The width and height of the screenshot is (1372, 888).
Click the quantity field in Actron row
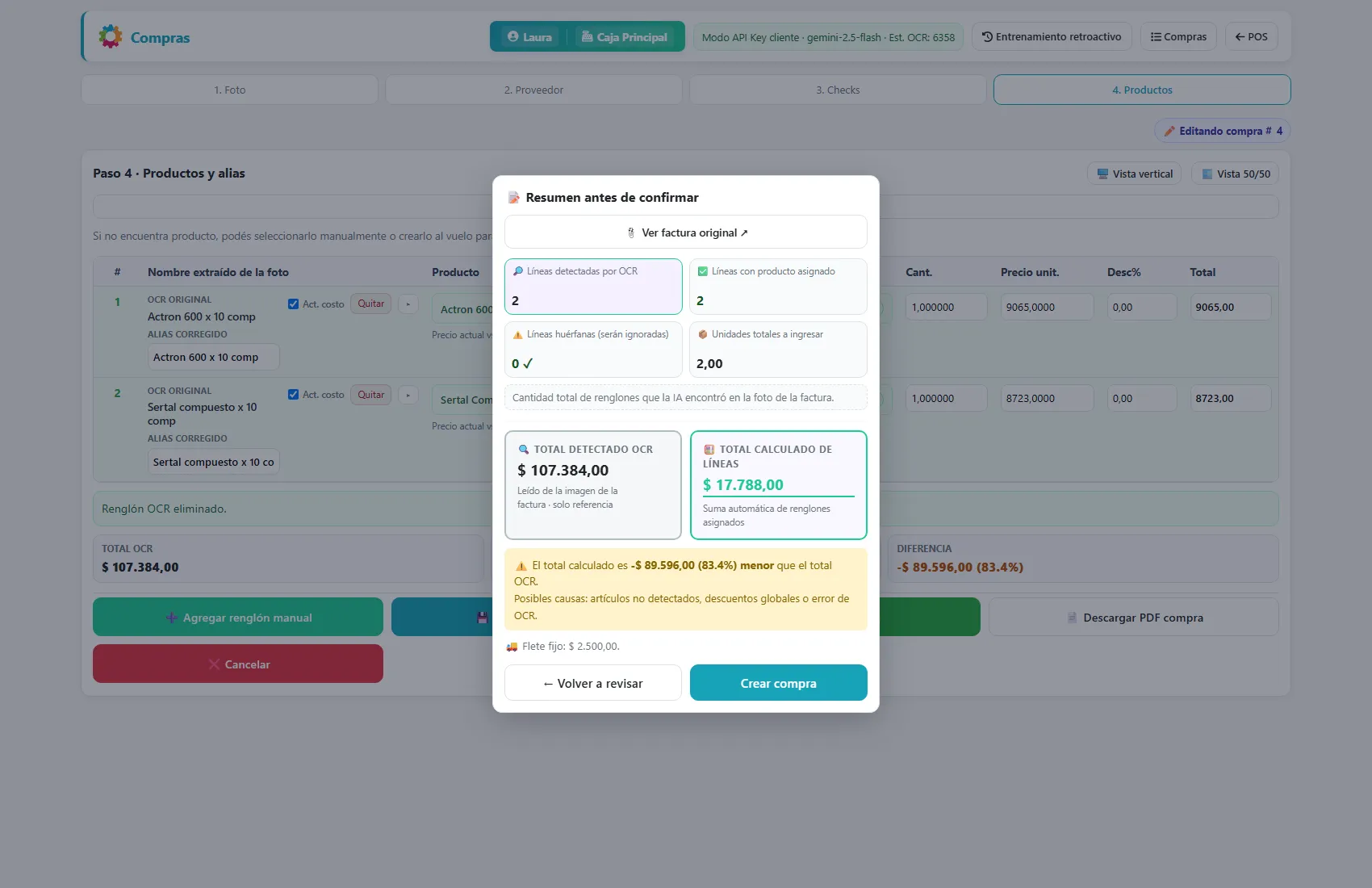point(946,307)
